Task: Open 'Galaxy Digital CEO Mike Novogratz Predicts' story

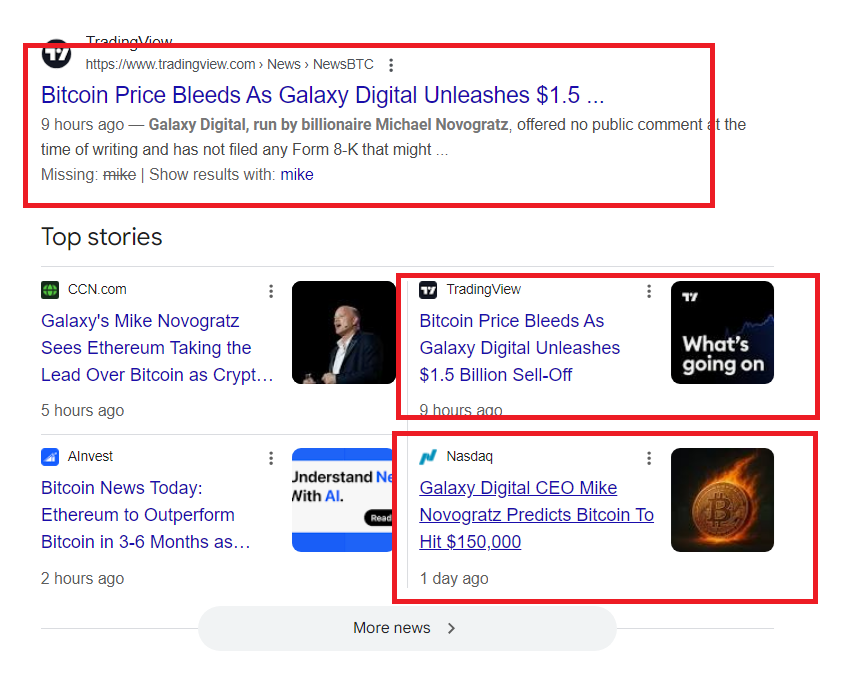Action: tap(536, 515)
